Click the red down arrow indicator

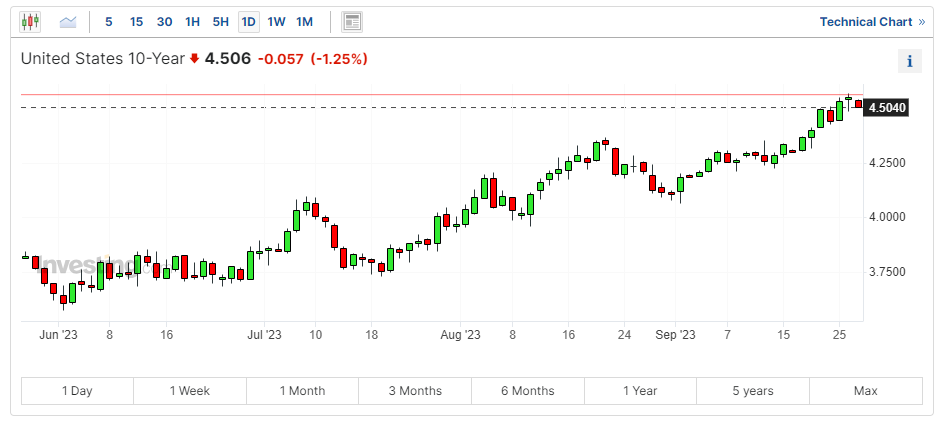point(194,59)
